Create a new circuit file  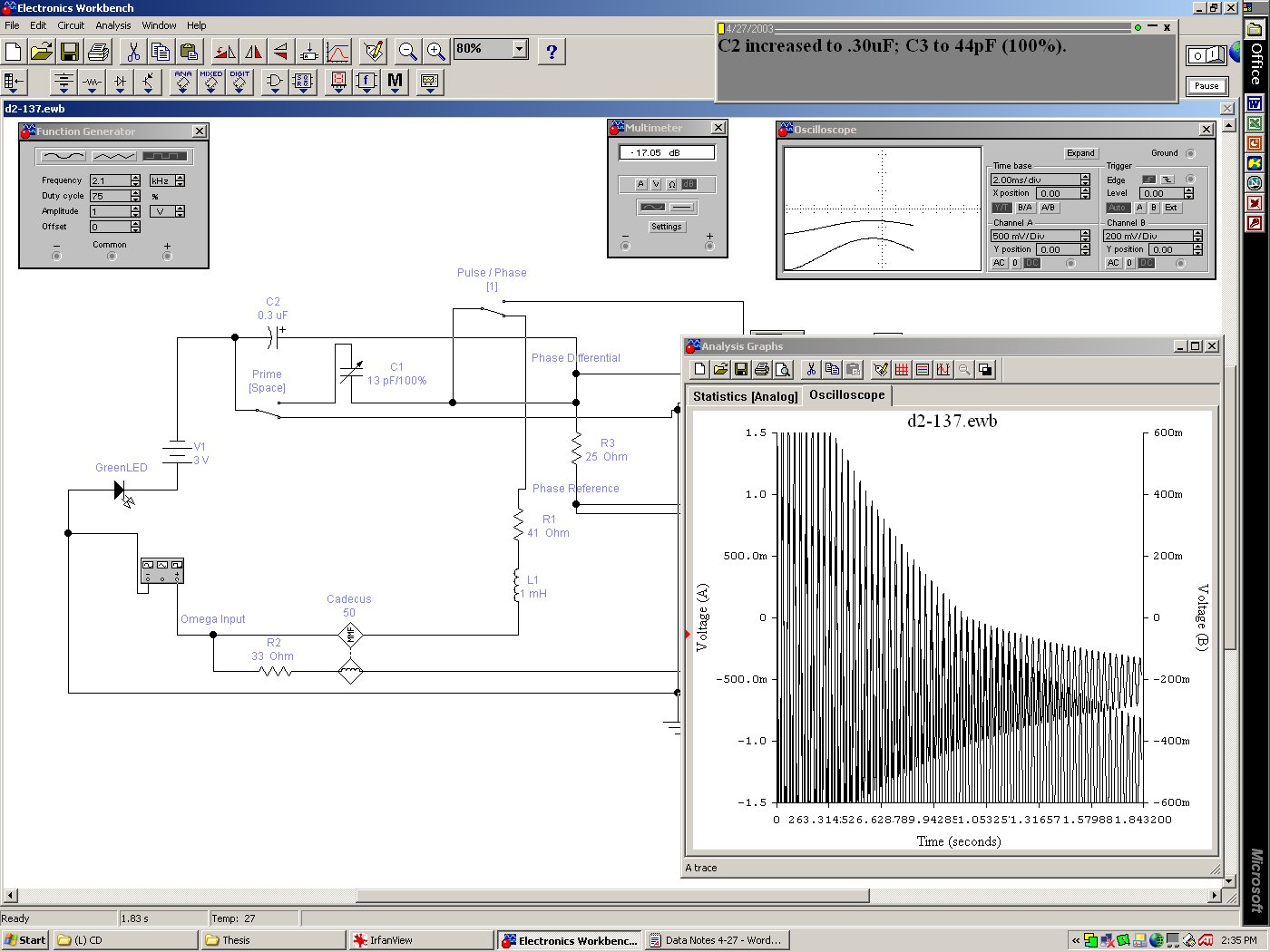click(14, 52)
